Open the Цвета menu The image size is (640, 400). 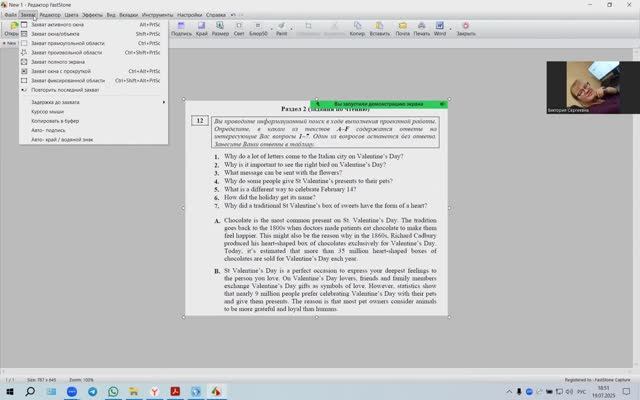pyautogui.click(x=71, y=15)
